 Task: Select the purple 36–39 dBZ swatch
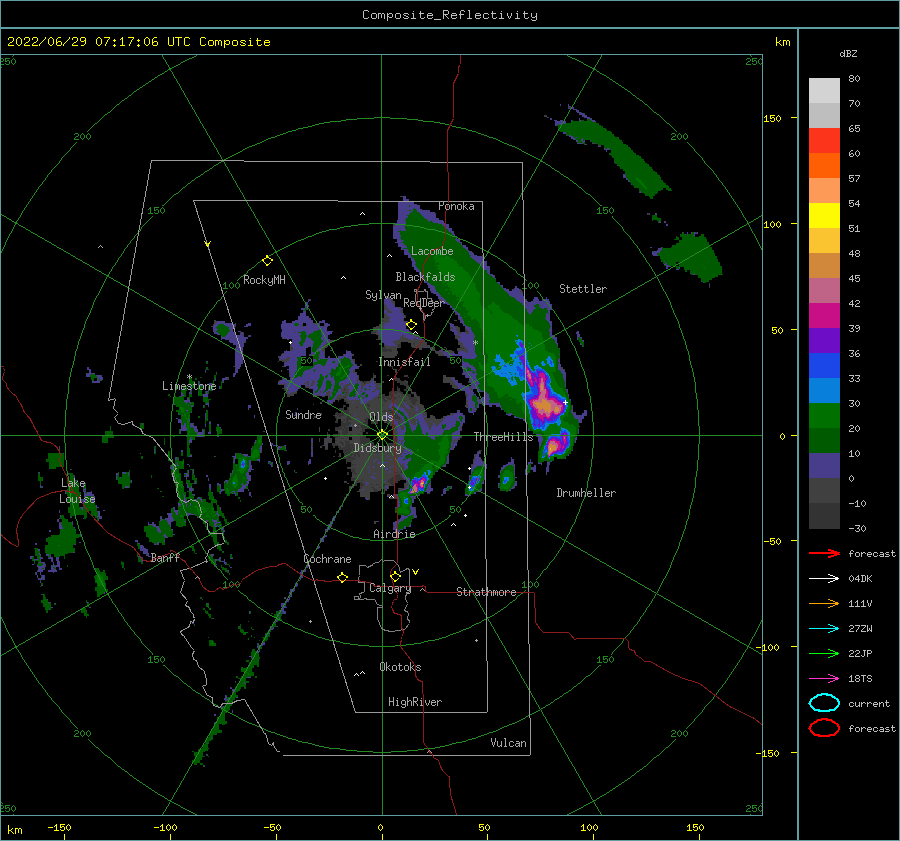824,341
